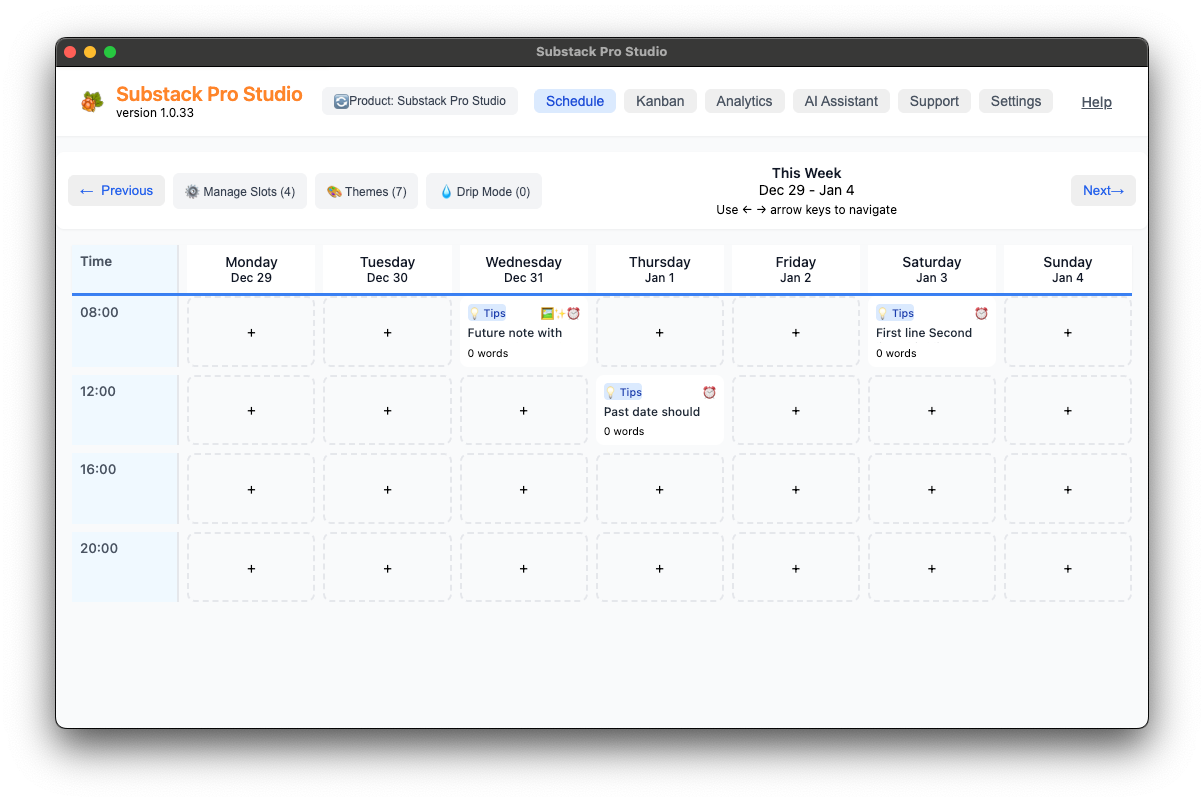Click the Product: Substack Pro Studio button
Viewport: 1204px width, 802px height.
420,101
